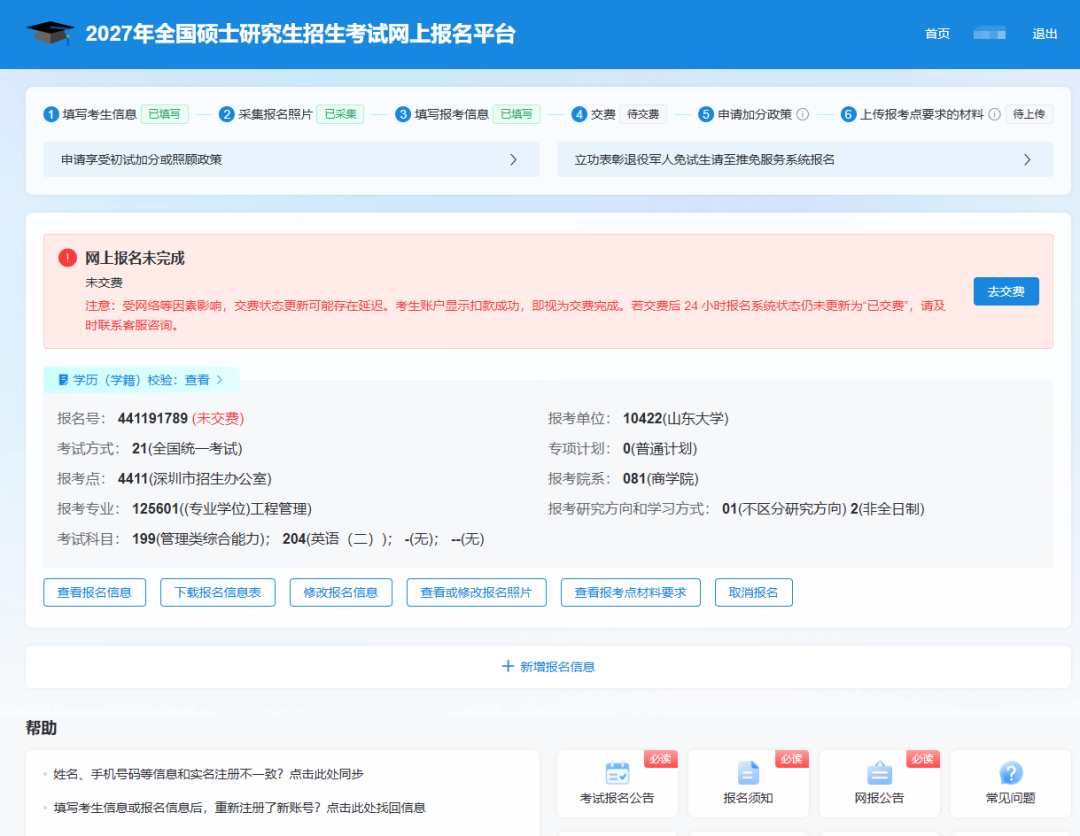Click 取消报名 button

[x=754, y=592]
